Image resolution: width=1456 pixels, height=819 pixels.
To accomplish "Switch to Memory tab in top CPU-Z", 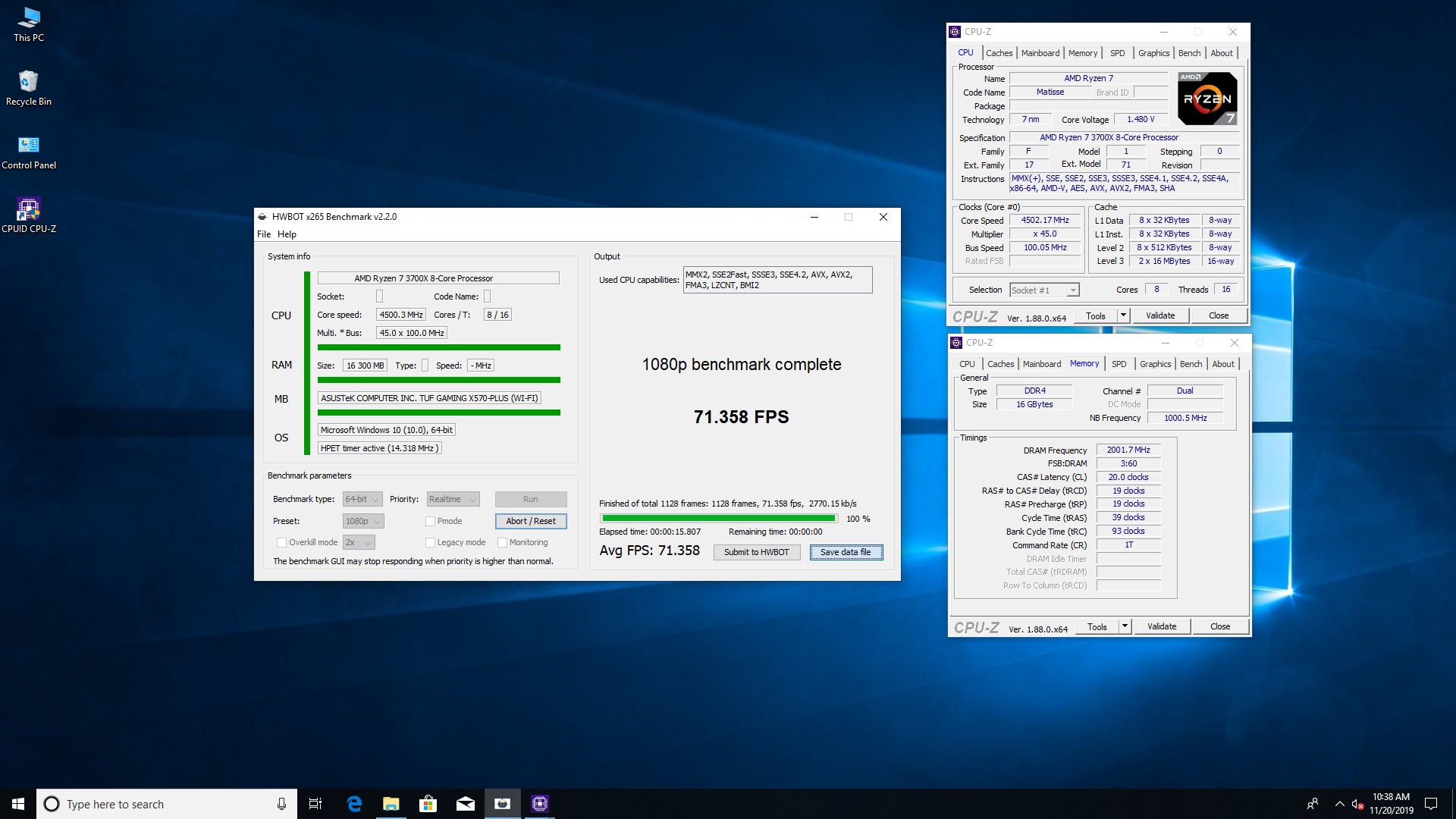I will coord(1083,53).
